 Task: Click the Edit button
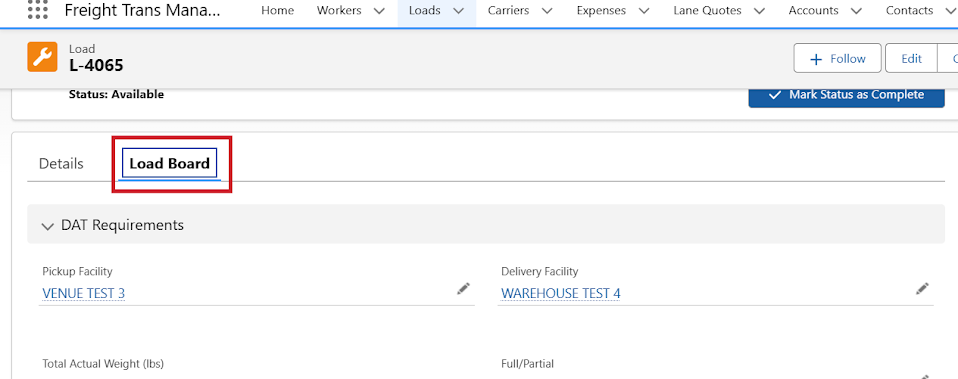click(911, 59)
